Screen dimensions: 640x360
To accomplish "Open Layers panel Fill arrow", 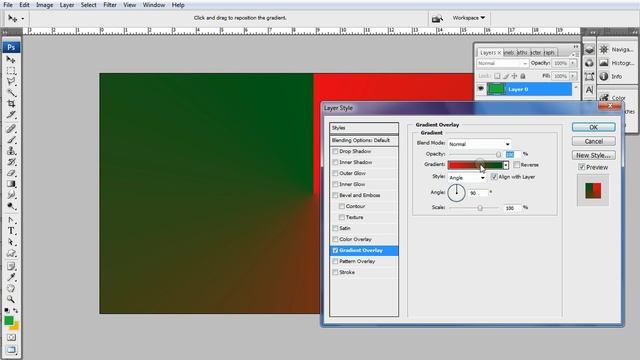I will 573,76.
